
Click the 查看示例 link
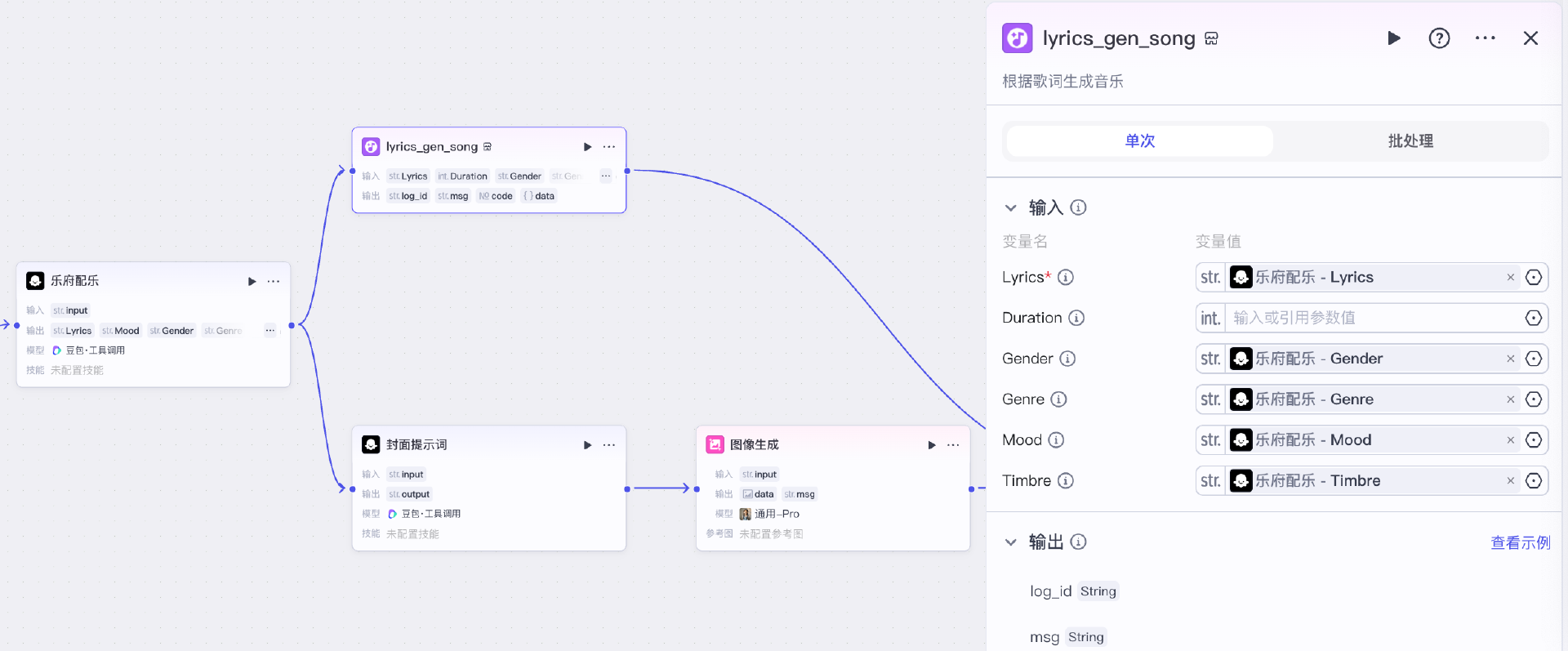pos(1520,542)
